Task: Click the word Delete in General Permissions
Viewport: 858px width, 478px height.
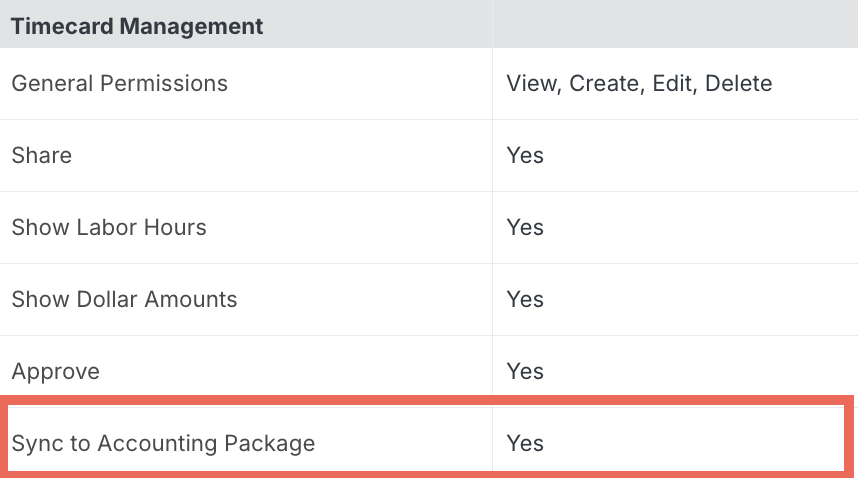Action: pos(739,84)
